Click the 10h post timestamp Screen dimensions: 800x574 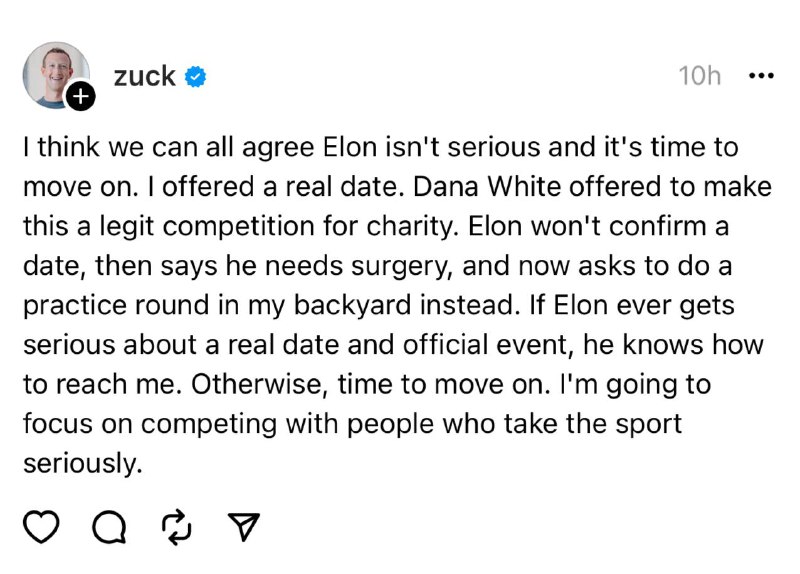(699, 76)
